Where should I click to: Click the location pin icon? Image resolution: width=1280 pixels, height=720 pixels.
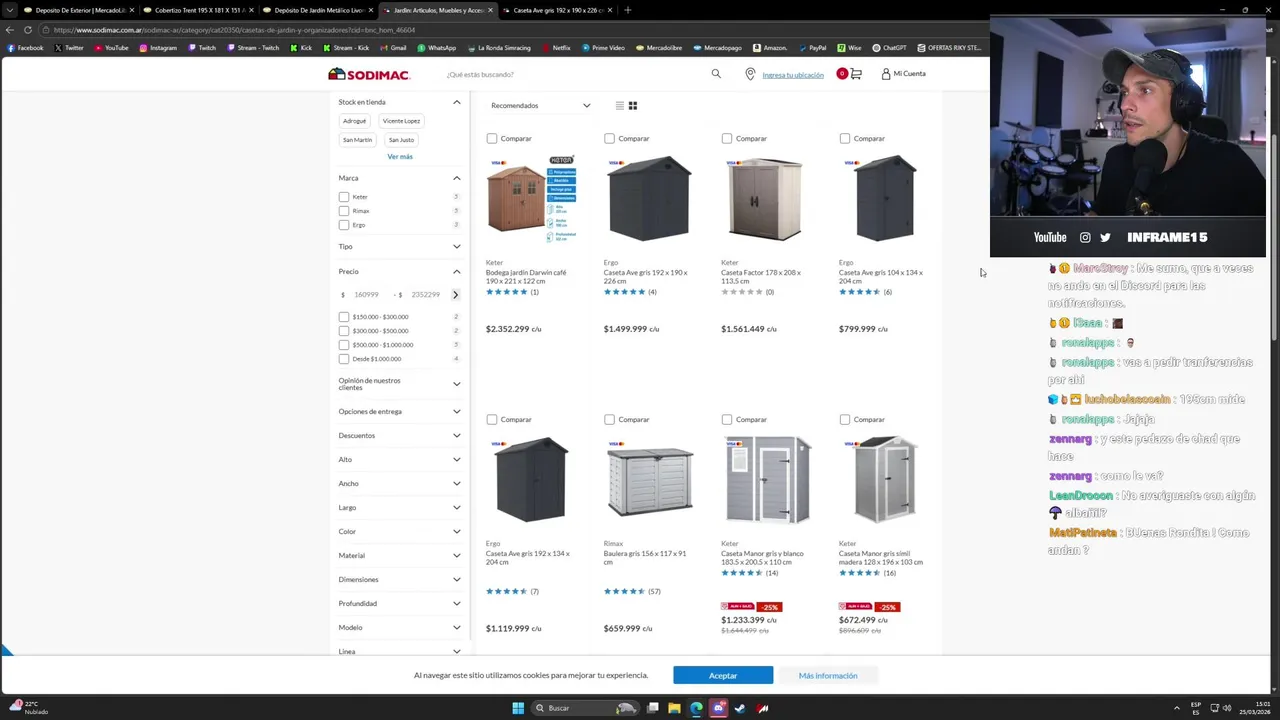click(x=750, y=74)
